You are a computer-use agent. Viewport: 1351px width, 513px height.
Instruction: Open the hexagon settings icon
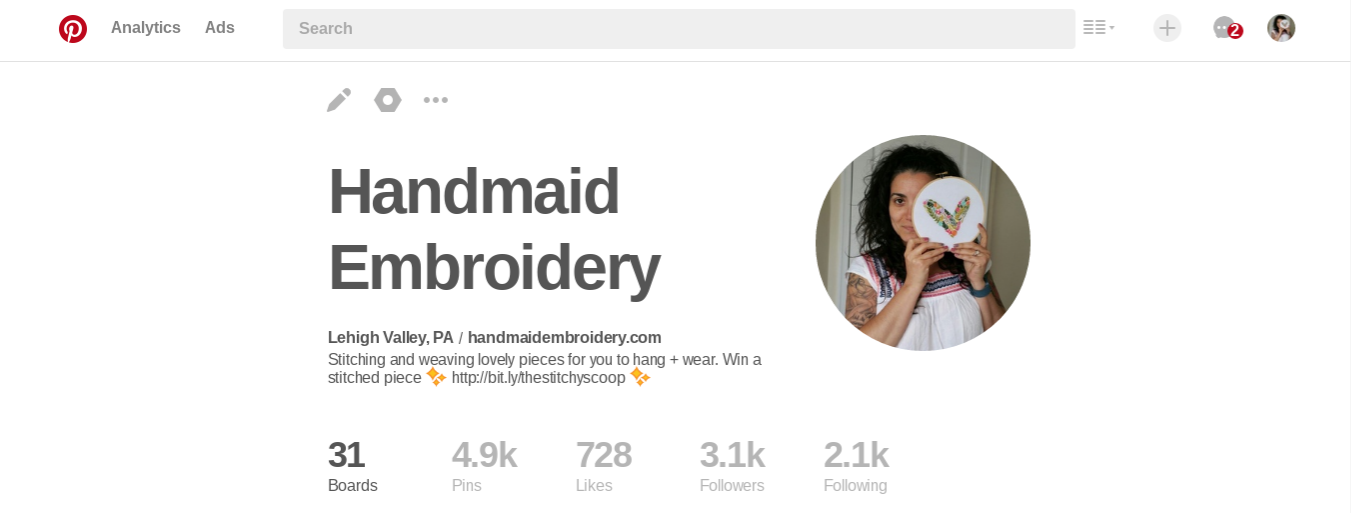coord(388,100)
